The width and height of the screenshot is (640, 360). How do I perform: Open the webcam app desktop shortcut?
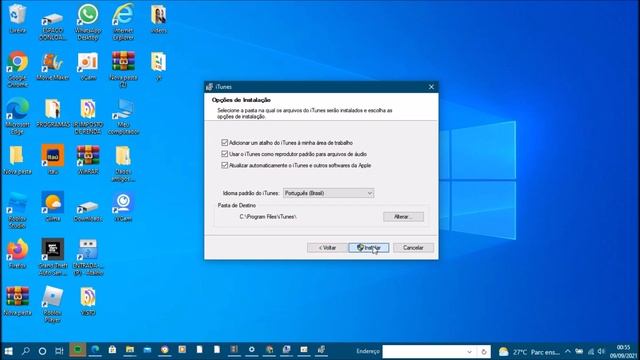click(123, 207)
